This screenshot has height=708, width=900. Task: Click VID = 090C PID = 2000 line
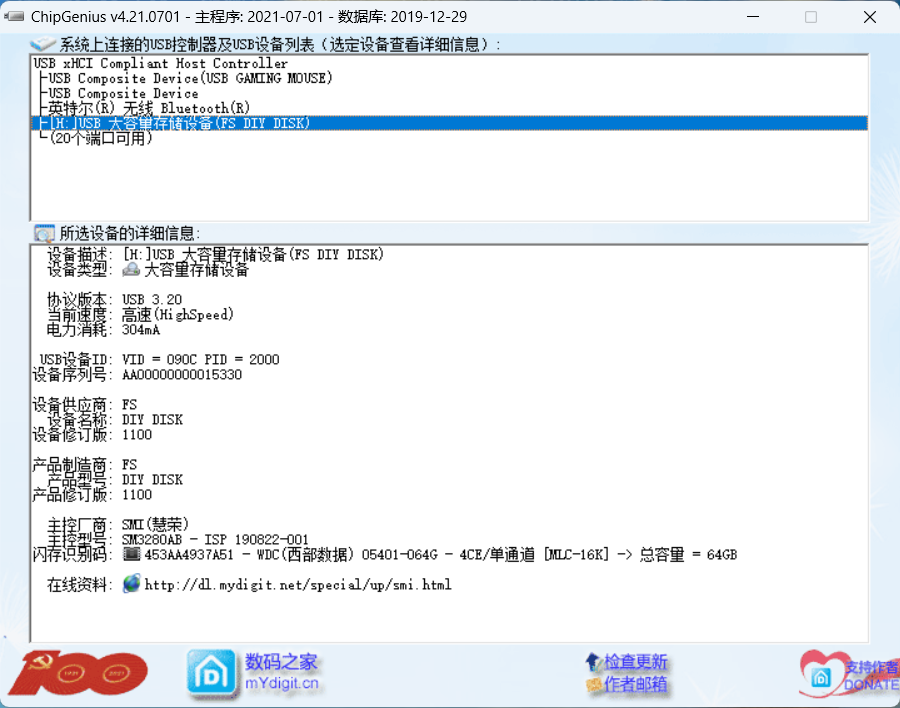(201, 359)
